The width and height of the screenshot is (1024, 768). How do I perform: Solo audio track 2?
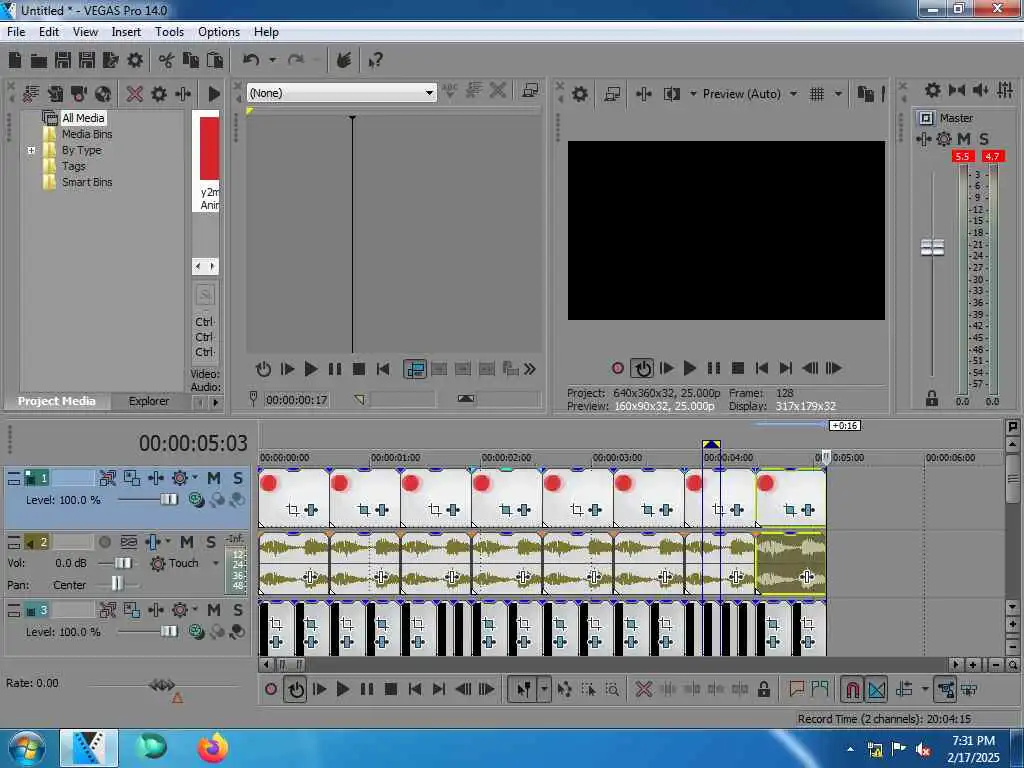(210, 542)
